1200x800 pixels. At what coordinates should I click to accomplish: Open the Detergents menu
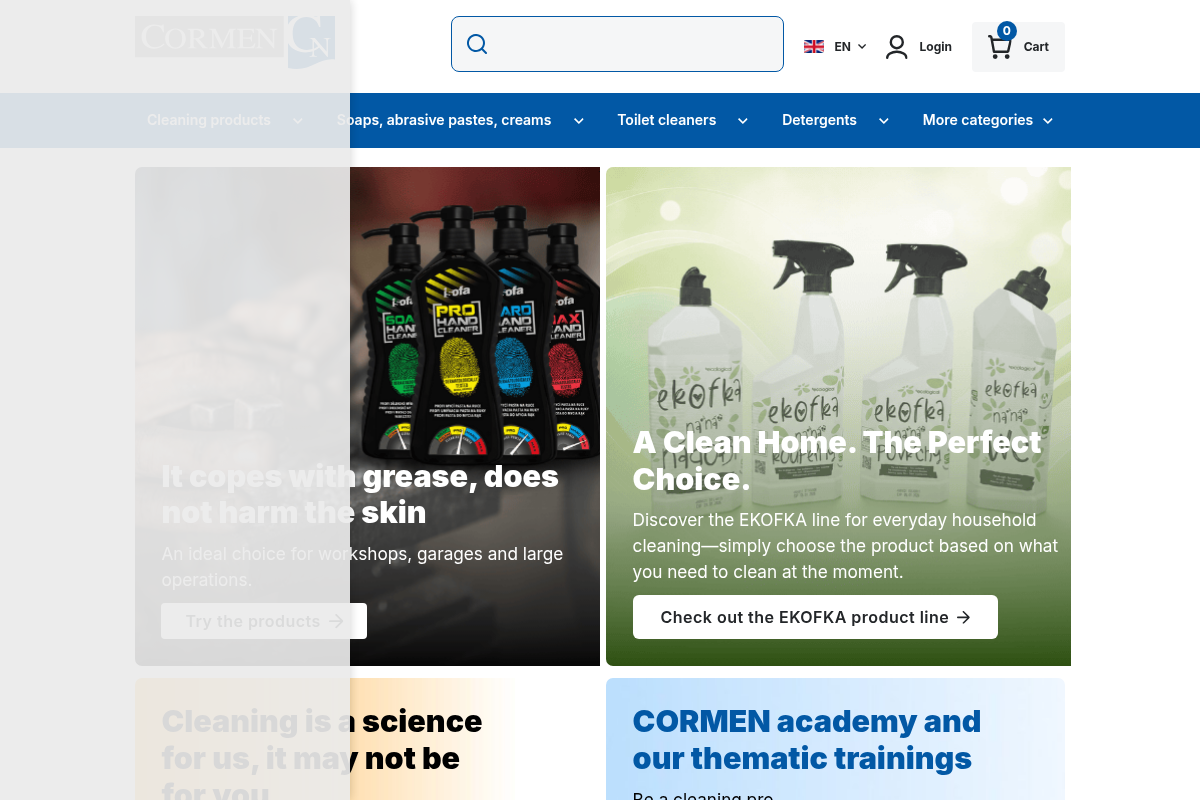pyautogui.click(x=819, y=120)
